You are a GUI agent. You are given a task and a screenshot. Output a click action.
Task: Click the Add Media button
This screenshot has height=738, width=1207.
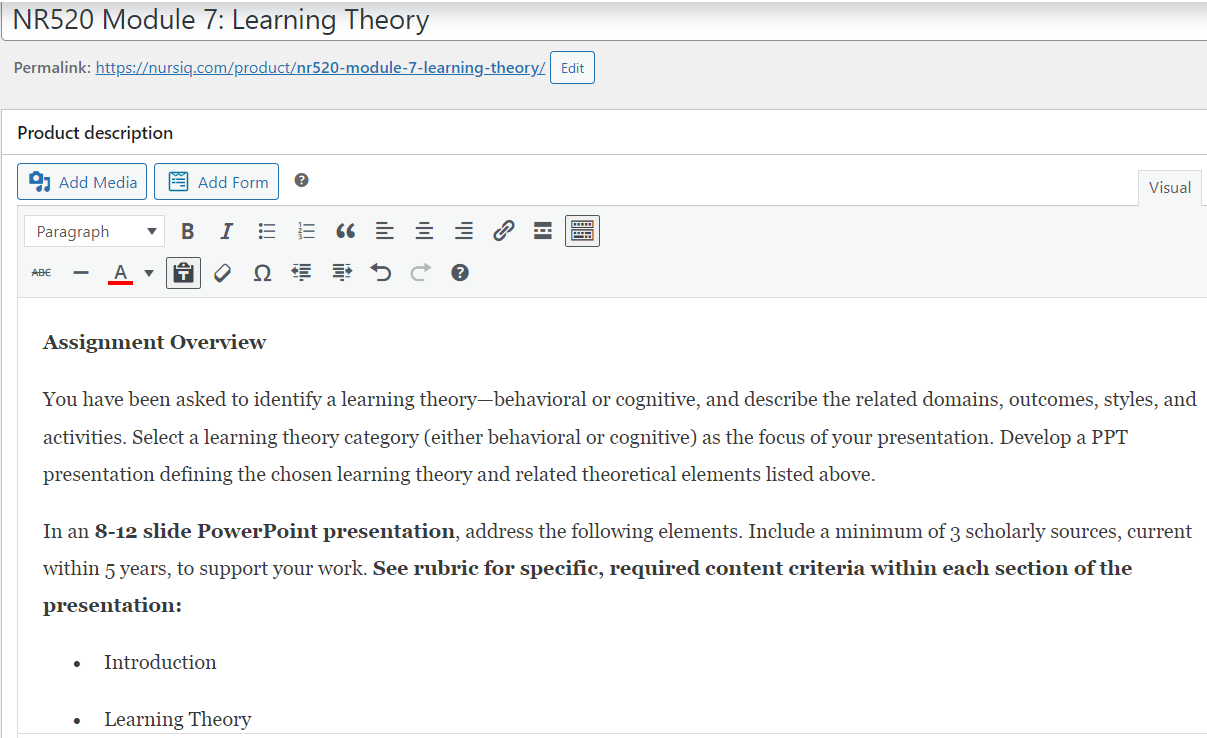81,182
